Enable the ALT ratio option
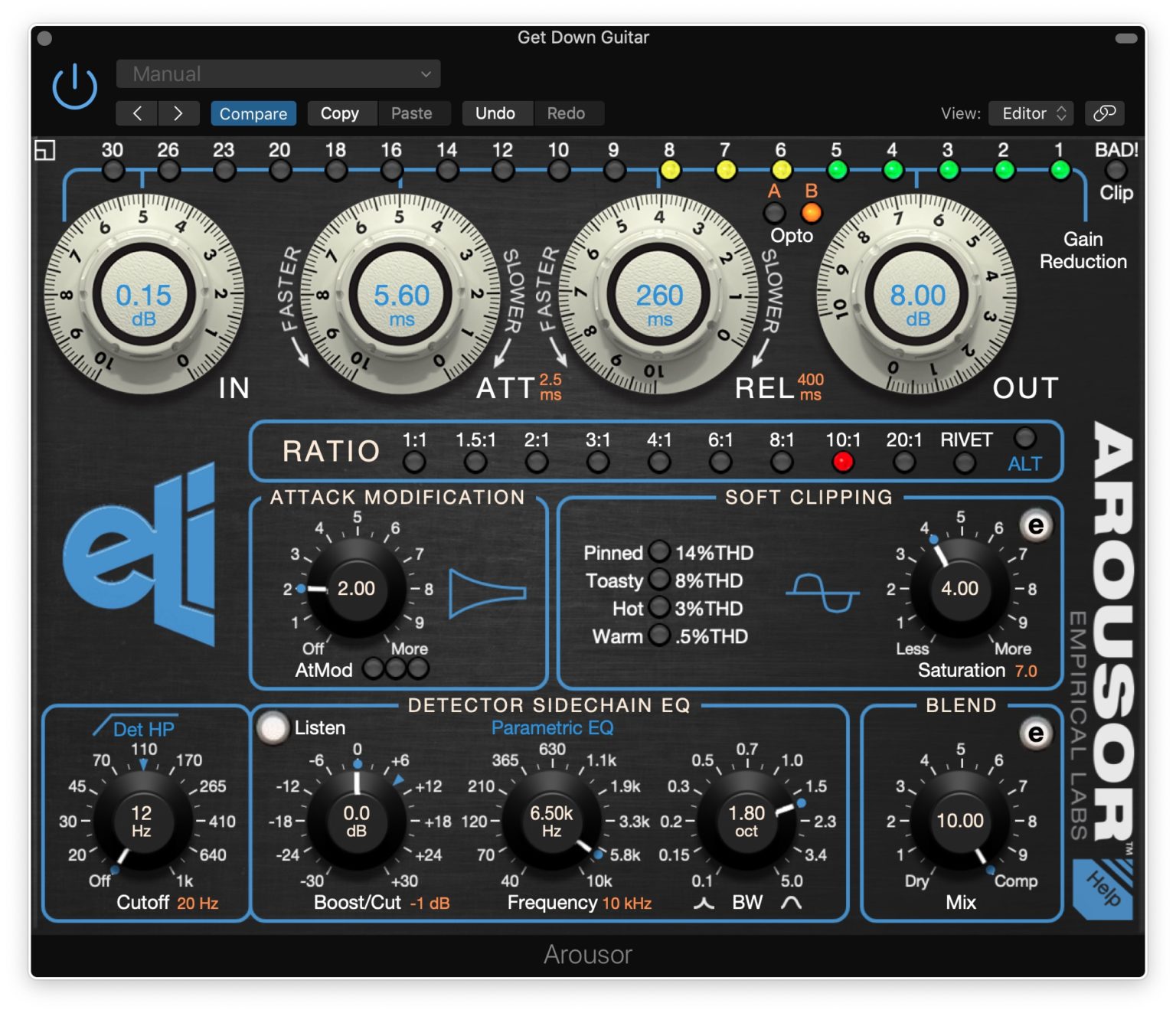Viewport: 1176px width, 1013px height. point(1024,438)
